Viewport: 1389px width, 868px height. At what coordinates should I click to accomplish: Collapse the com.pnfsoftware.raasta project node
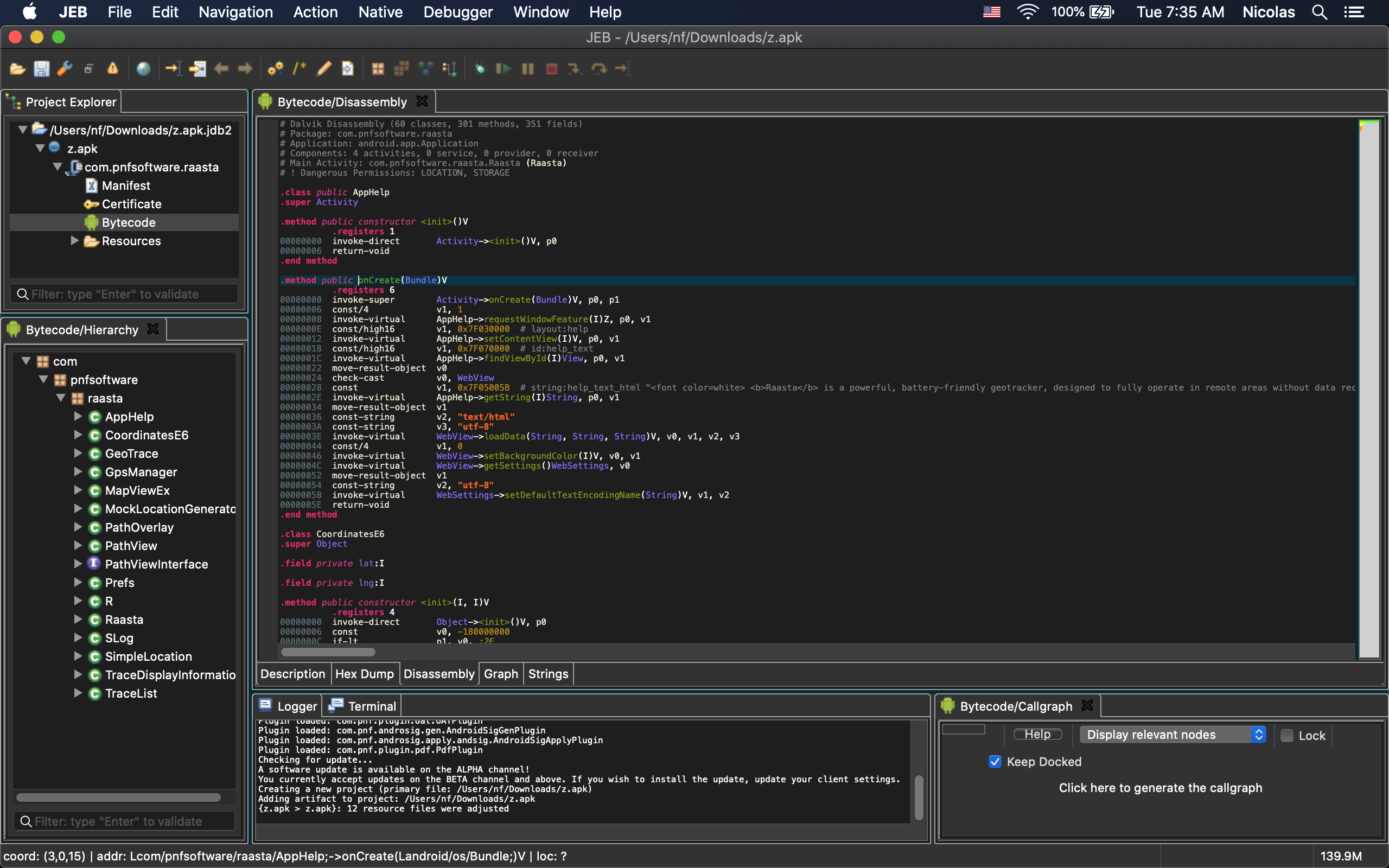coord(57,167)
